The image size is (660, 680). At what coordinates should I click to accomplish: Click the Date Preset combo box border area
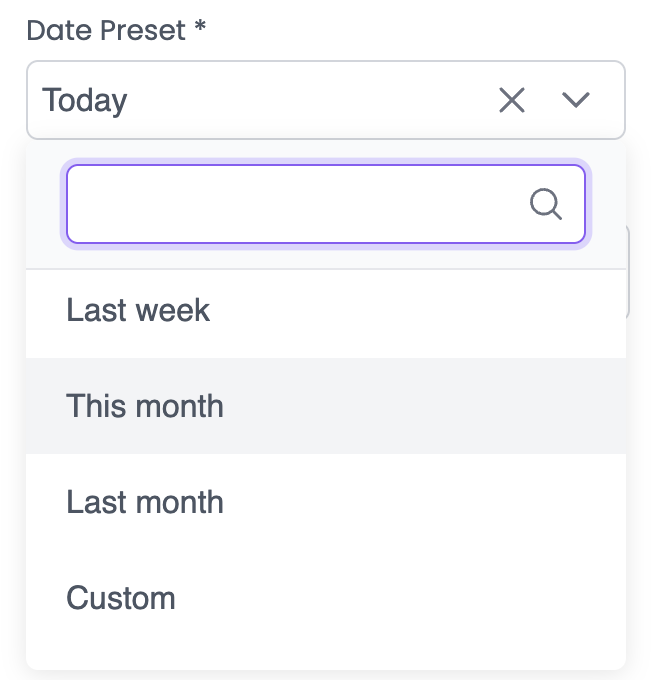coord(300,100)
